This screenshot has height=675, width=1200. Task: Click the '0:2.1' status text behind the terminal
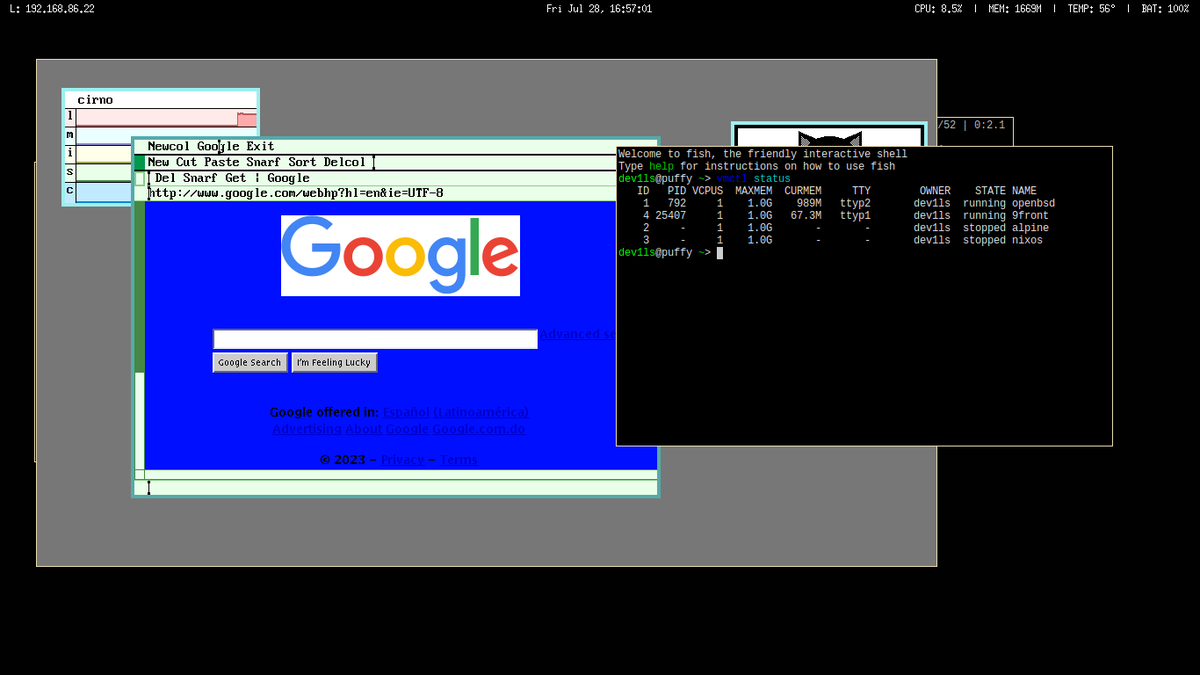(989, 125)
